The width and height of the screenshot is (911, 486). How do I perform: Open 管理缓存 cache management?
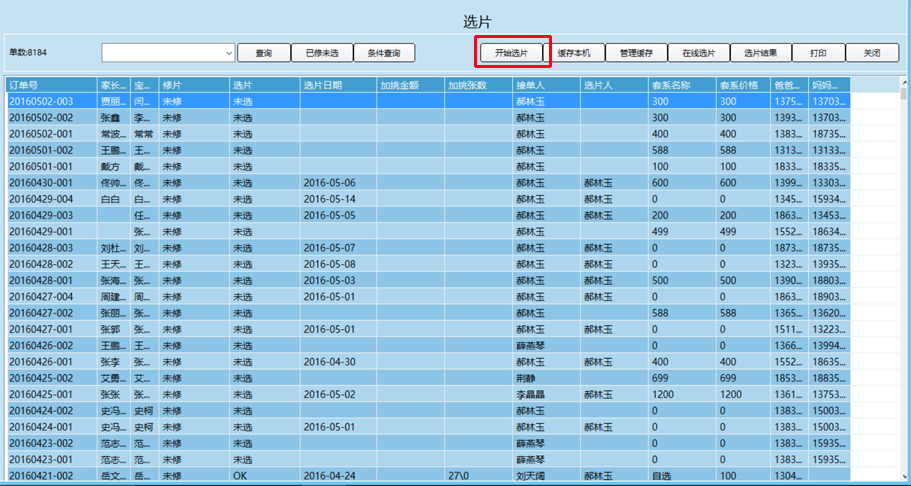pos(636,53)
